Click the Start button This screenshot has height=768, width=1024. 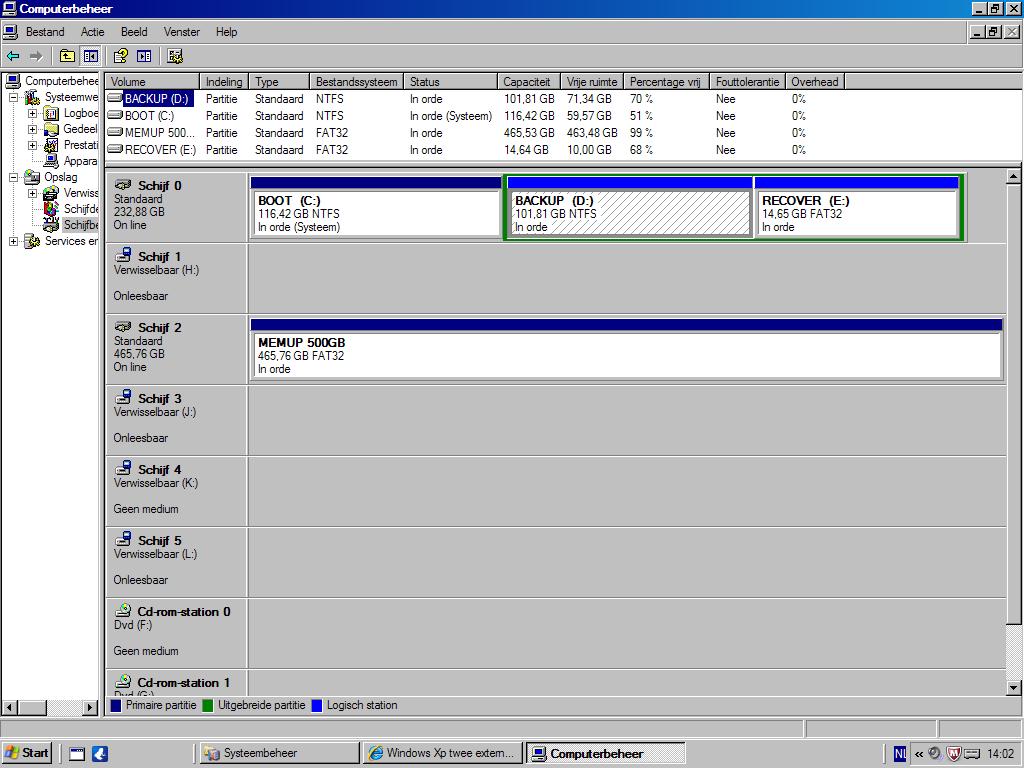pyautogui.click(x=27, y=753)
